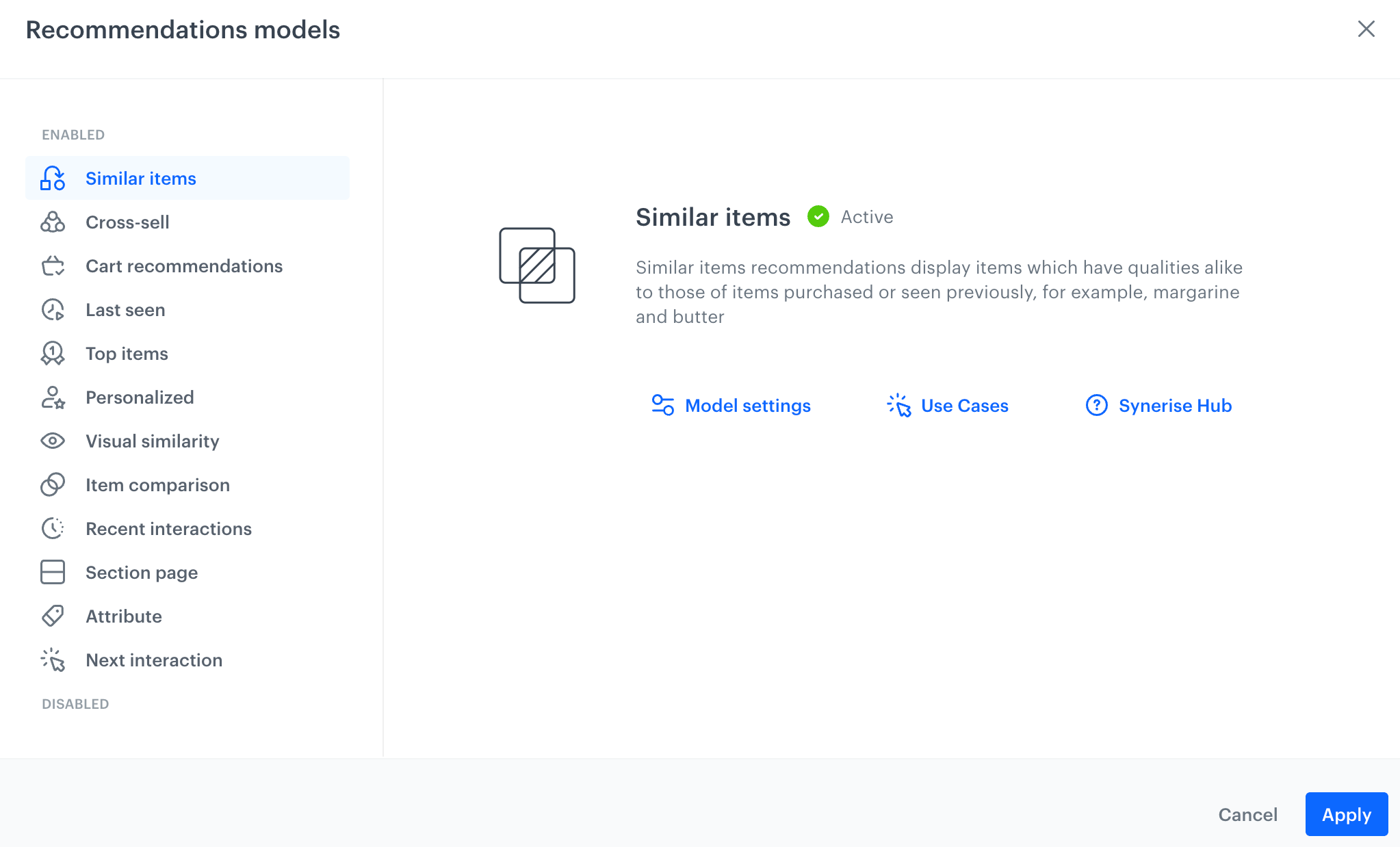Select the Cart recommendations basket icon
1400x847 pixels.
coord(52,265)
